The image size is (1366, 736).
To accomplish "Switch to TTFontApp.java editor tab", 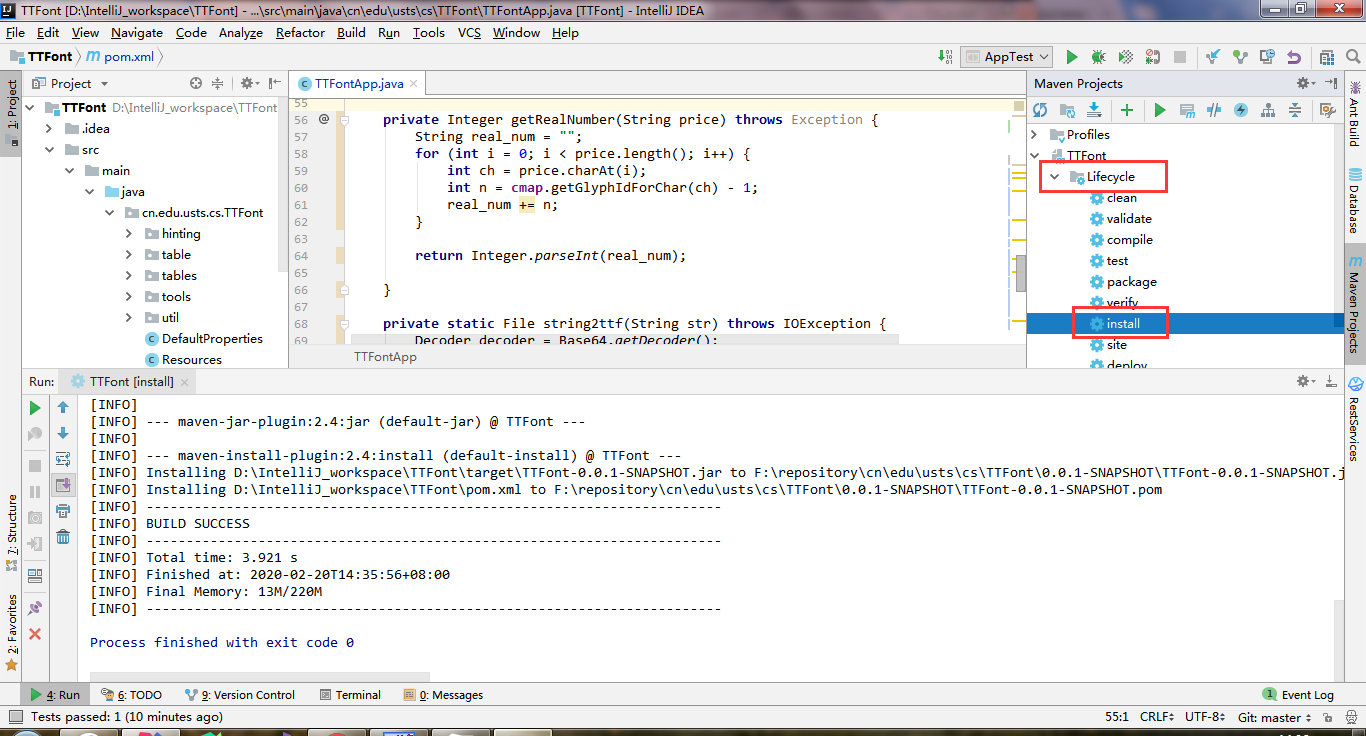I will pyautogui.click(x=358, y=83).
